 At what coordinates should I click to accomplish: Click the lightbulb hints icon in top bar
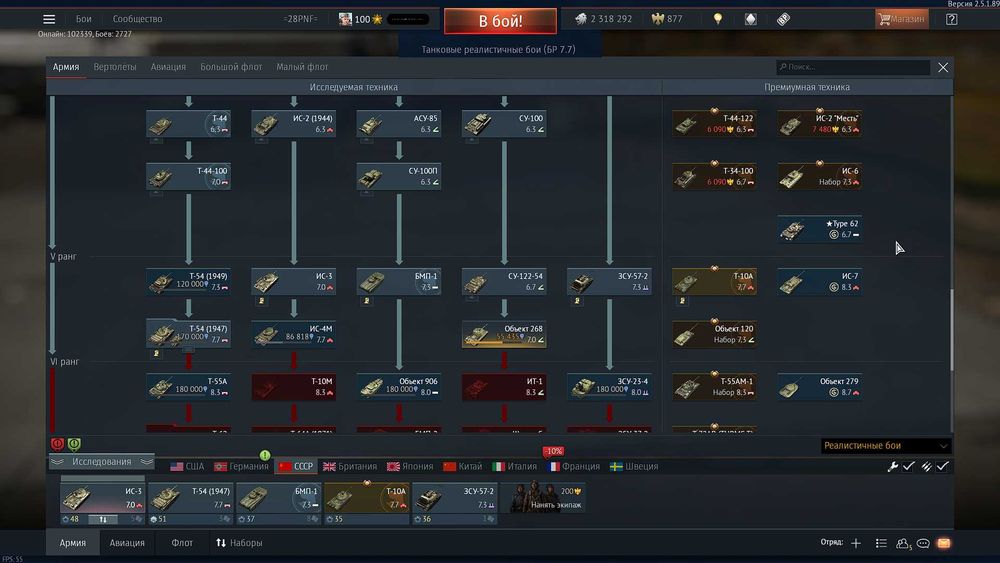pyautogui.click(x=718, y=19)
